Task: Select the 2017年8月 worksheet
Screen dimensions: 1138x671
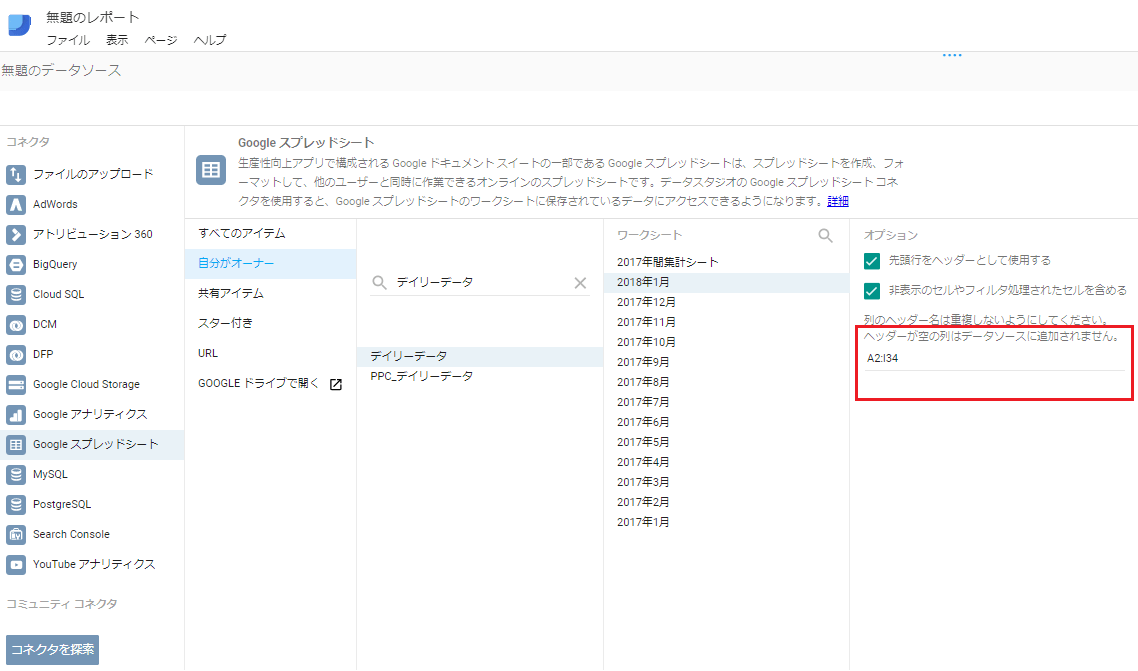Action: tap(726, 382)
